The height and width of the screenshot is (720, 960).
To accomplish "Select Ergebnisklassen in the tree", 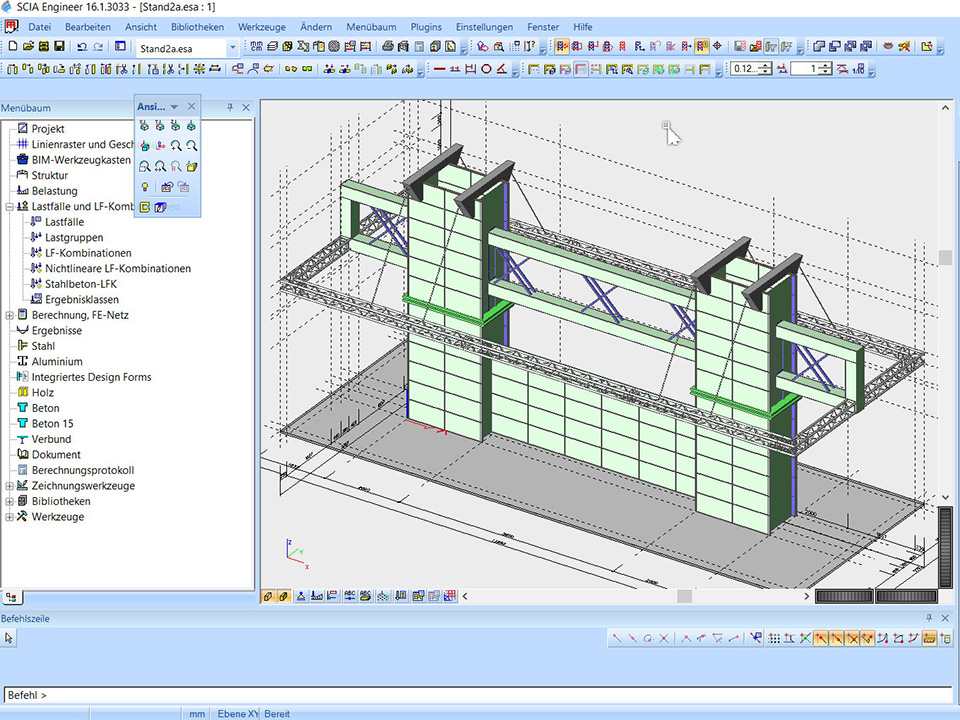I will click(x=81, y=299).
